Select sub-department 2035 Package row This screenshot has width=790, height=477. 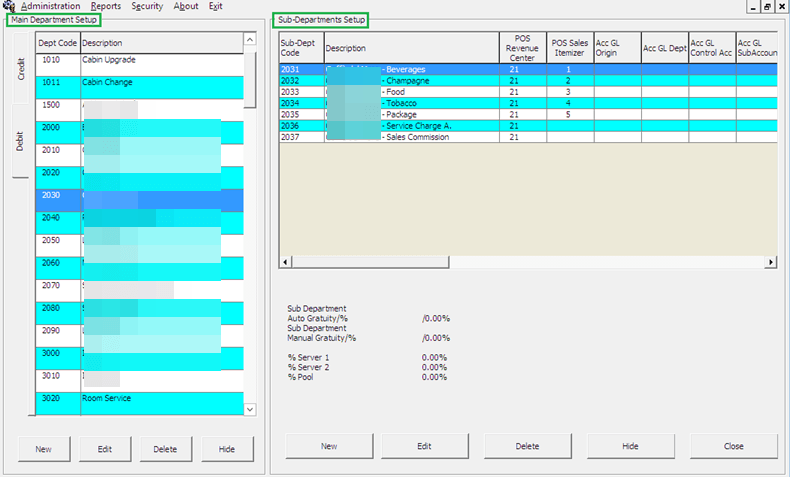click(528, 114)
